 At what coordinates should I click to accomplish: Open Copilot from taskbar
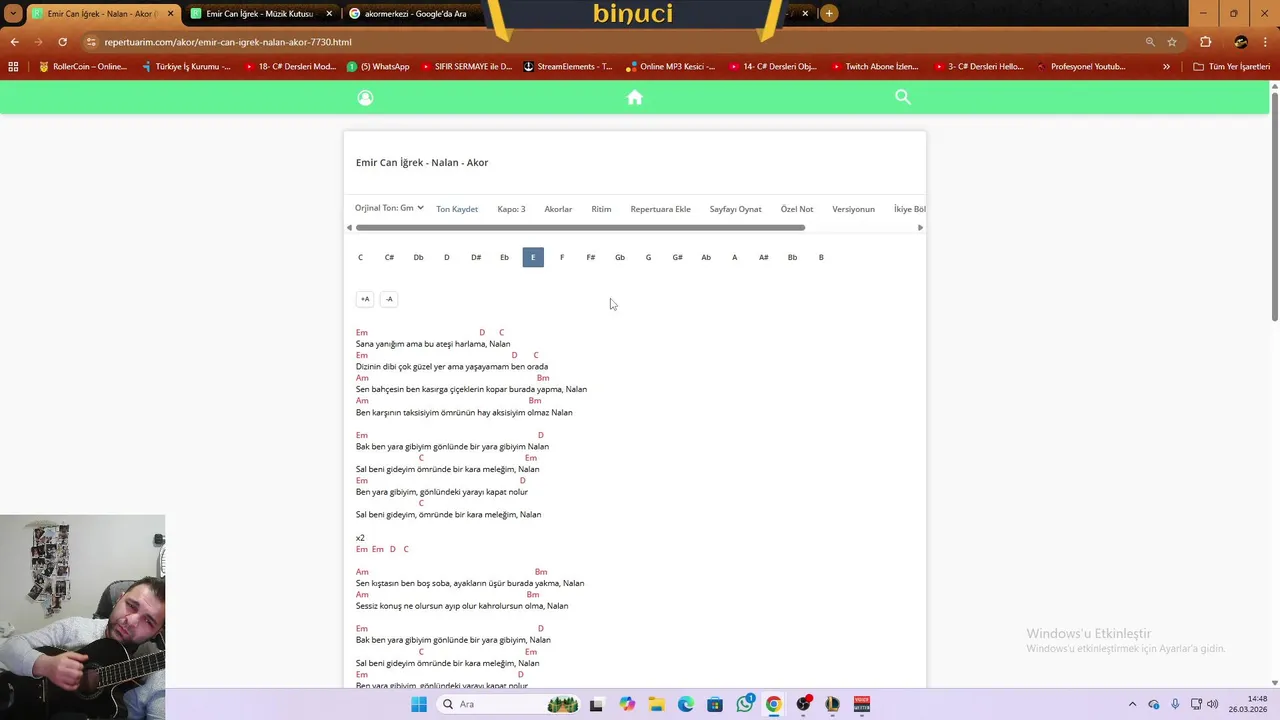pos(627,704)
